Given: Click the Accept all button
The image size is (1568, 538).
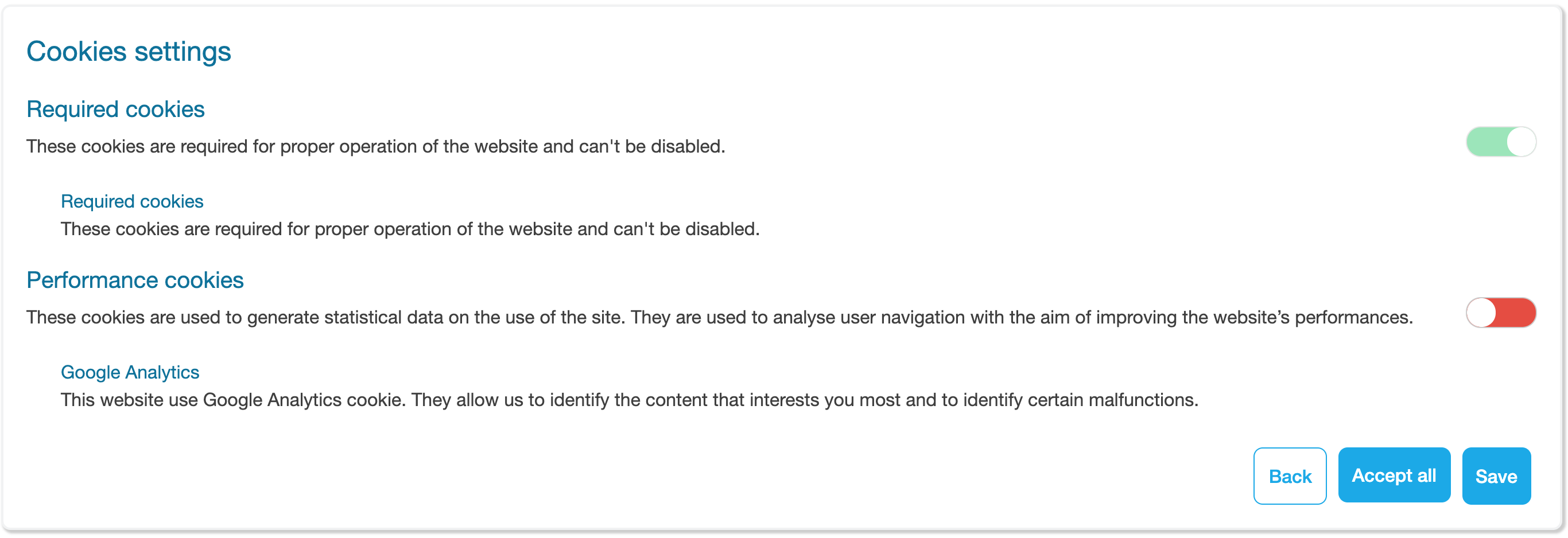Looking at the screenshot, I should [x=1394, y=475].
